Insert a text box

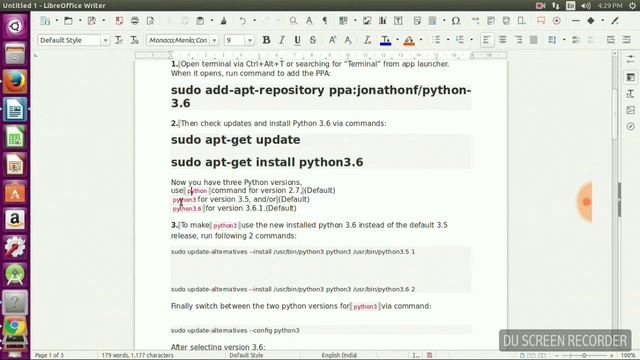tap(398, 21)
